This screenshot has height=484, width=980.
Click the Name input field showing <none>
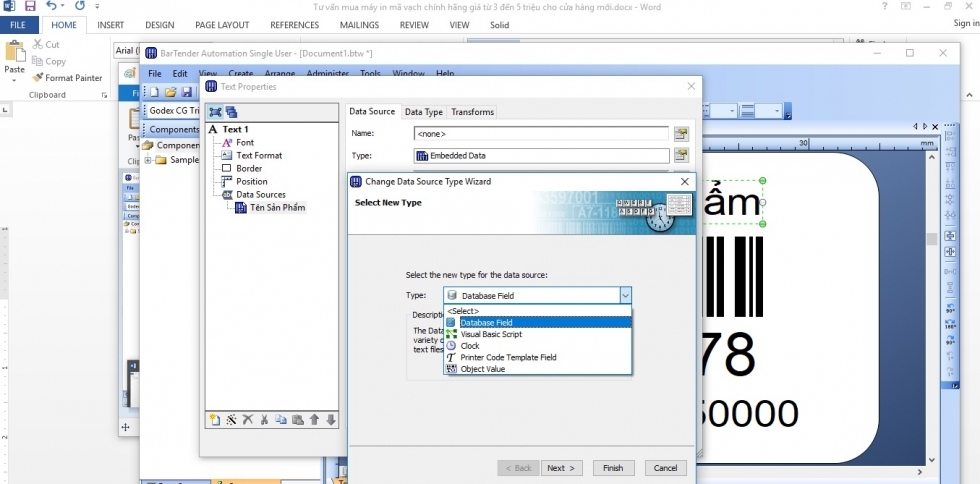tap(541, 133)
